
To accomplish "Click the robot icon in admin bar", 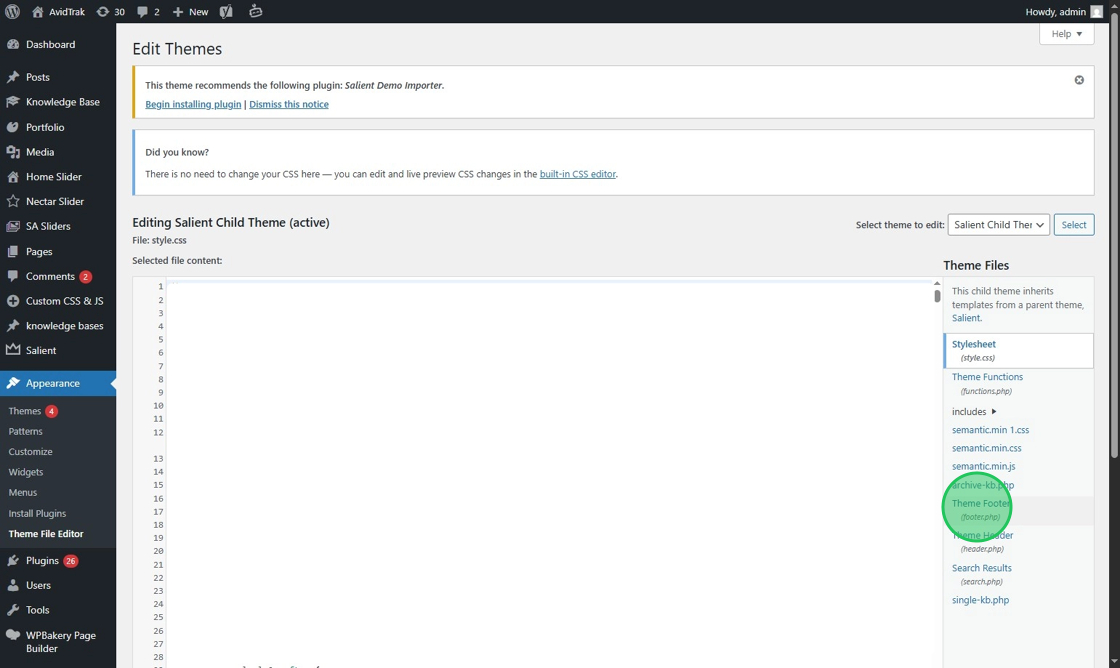I will (x=255, y=11).
